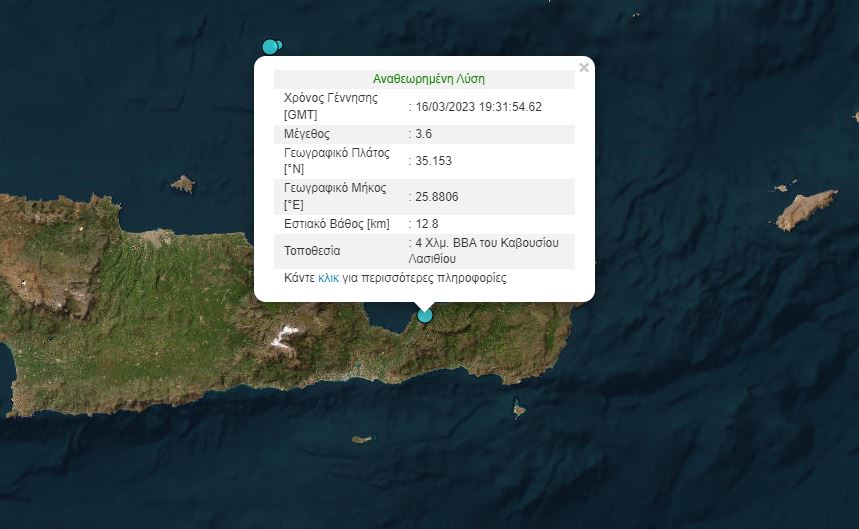Close the earthquake info popup
This screenshot has width=859, height=529.
tap(584, 68)
